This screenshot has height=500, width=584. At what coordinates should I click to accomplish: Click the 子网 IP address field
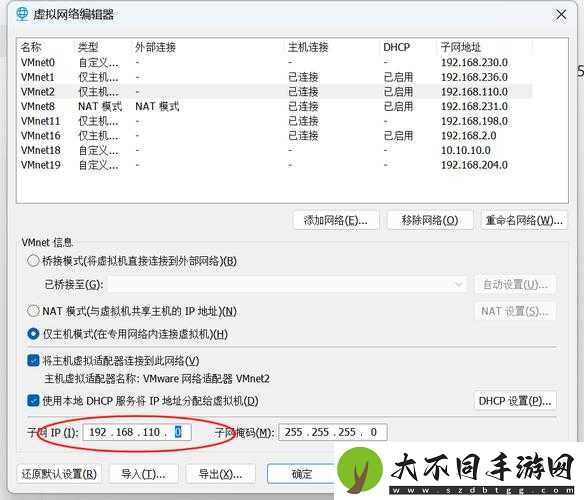(x=137, y=432)
